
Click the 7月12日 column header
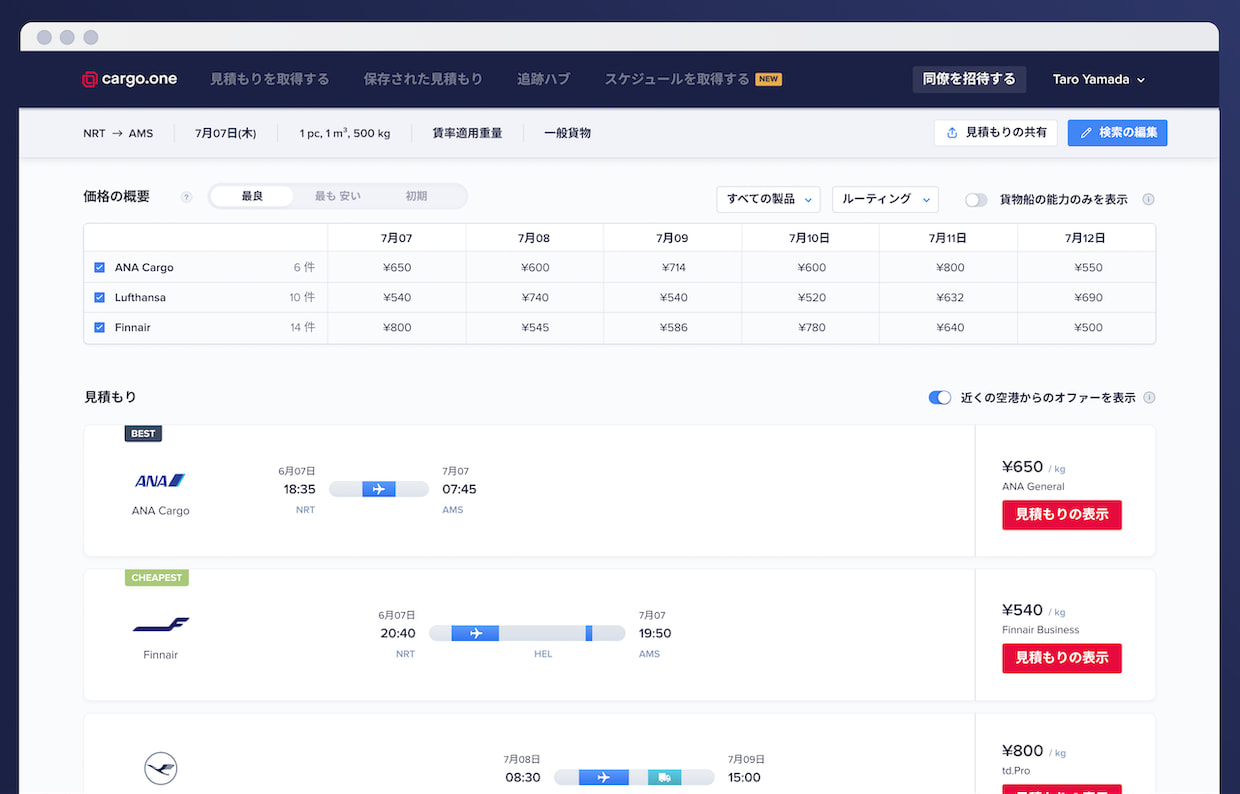1086,238
